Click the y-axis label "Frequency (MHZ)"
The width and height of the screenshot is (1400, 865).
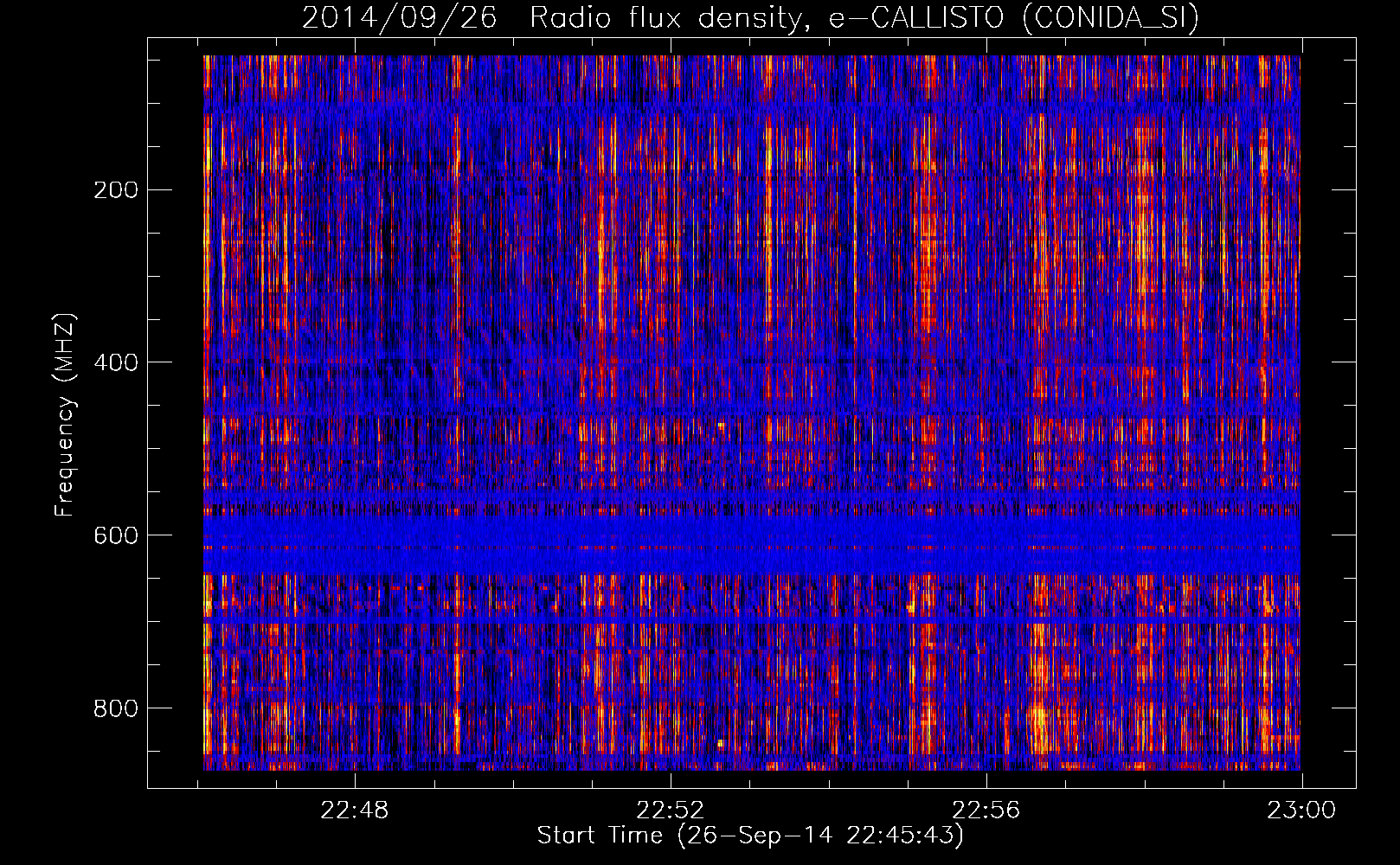coord(65,415)
